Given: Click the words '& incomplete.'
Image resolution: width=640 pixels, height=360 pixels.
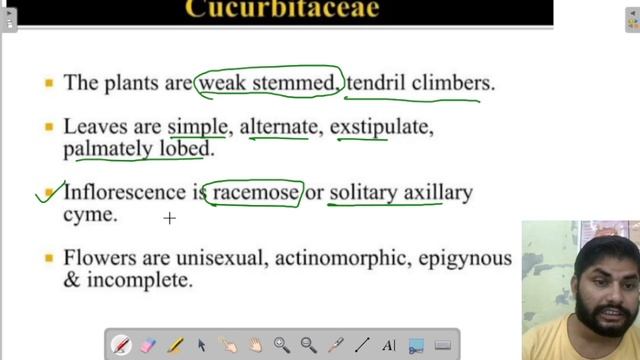Looking at the screenshot, I should coord(128,280).
